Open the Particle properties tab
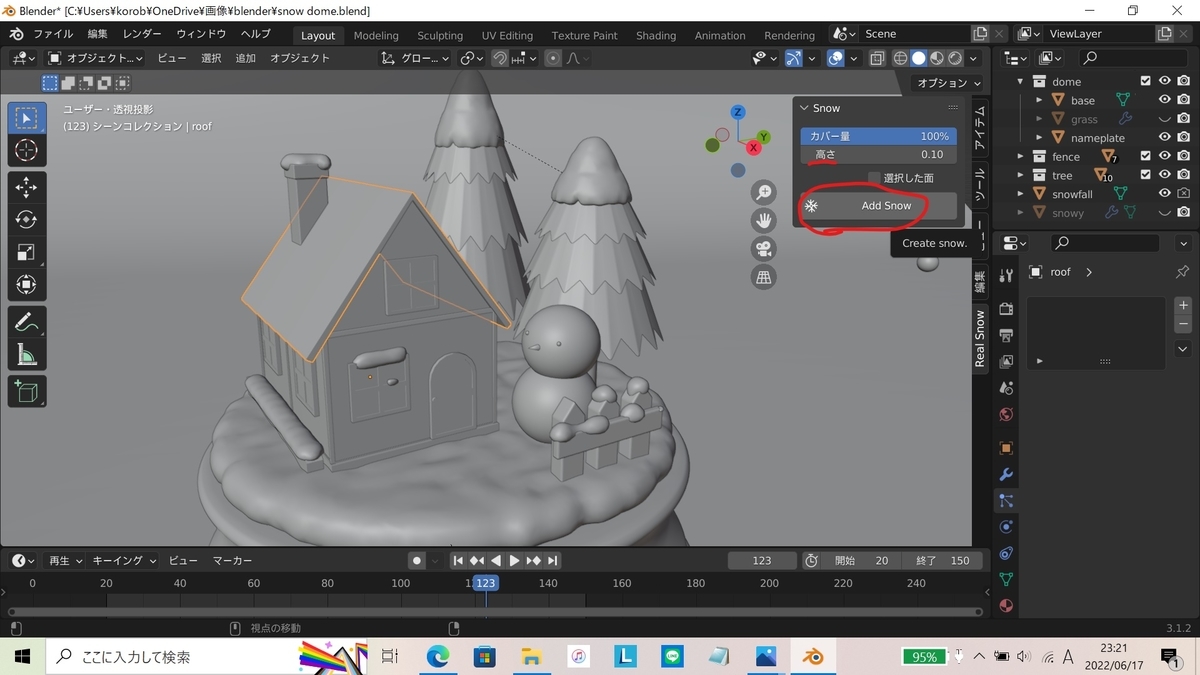 [1006, 501]
